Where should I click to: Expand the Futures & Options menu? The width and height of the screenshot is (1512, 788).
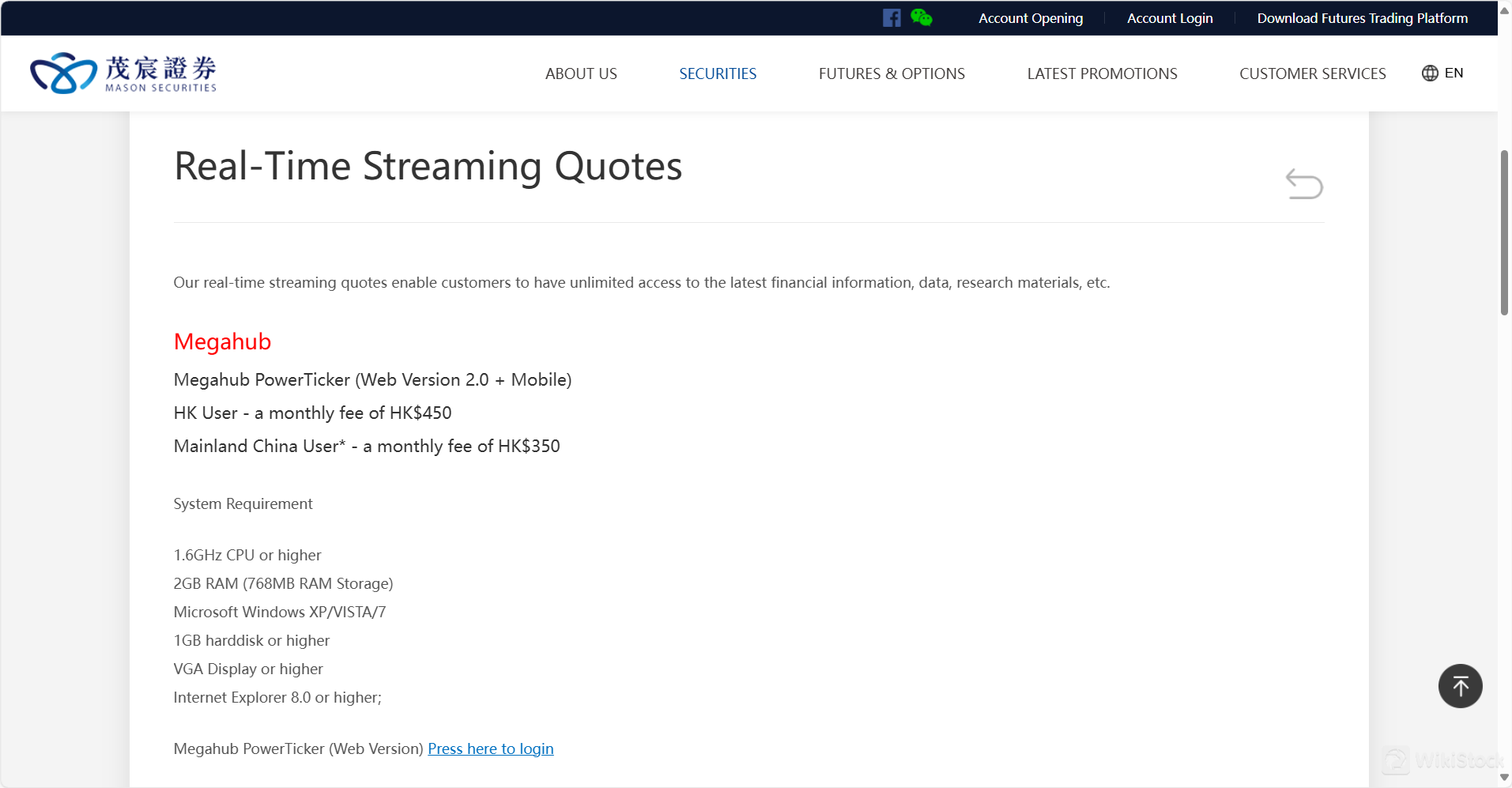(x=892, y=74)
